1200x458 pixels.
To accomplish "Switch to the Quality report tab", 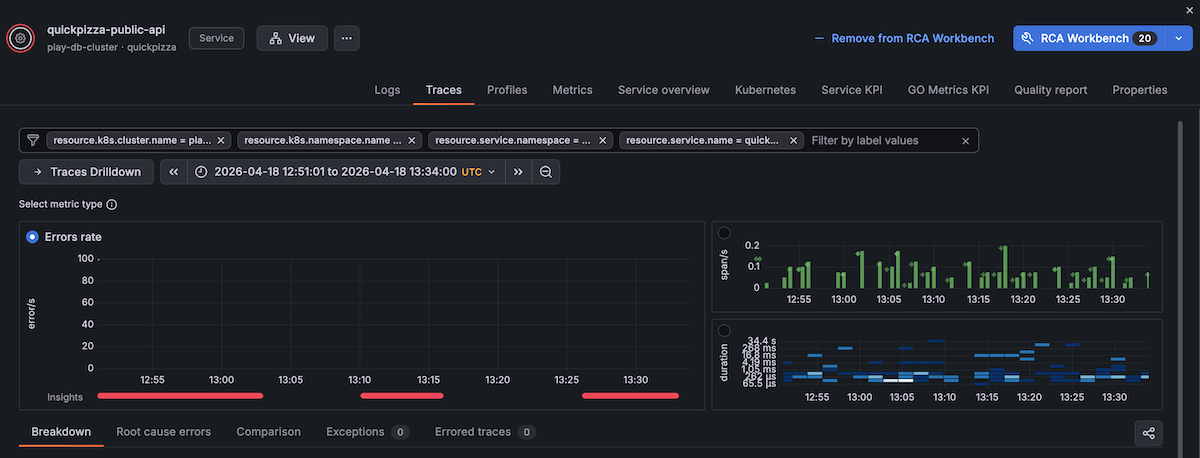I will coord(1050,90).
